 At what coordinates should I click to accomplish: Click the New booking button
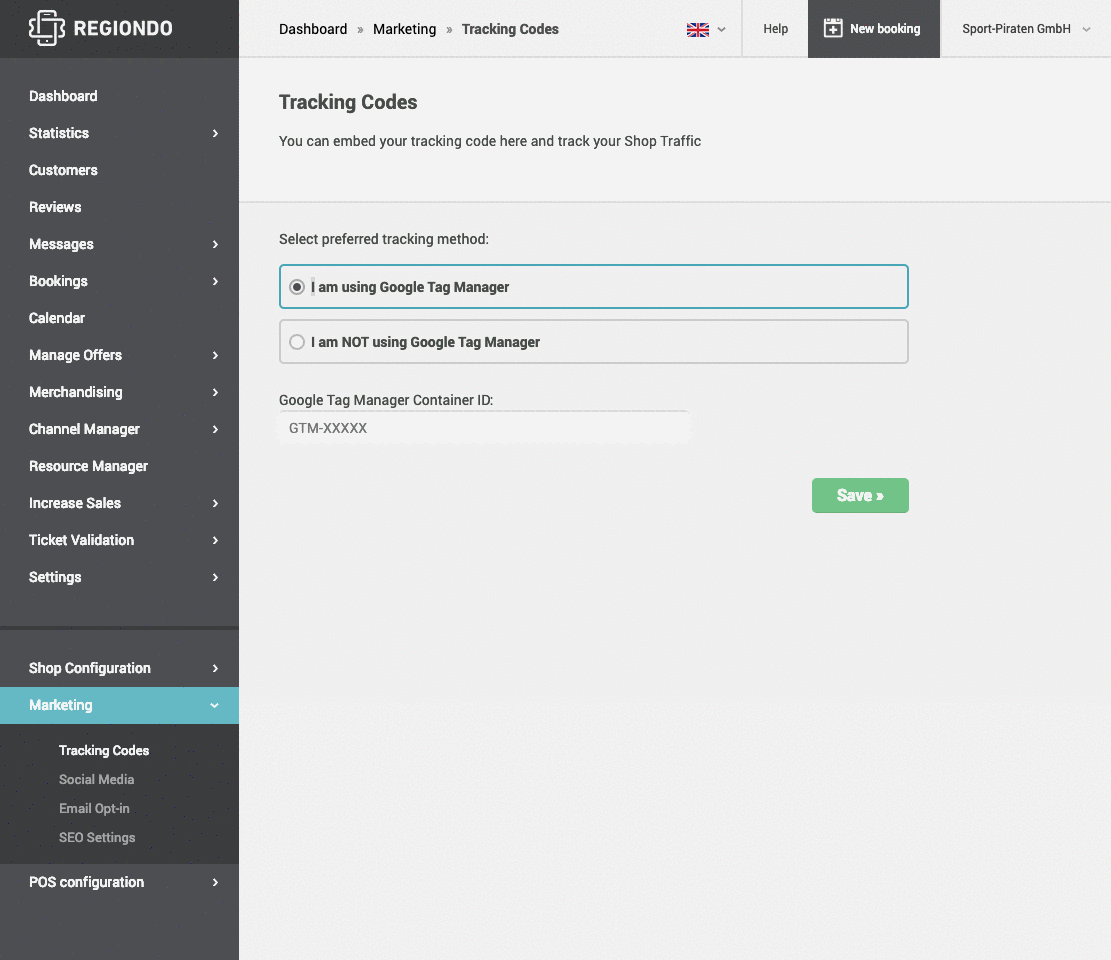coord(874,29)
